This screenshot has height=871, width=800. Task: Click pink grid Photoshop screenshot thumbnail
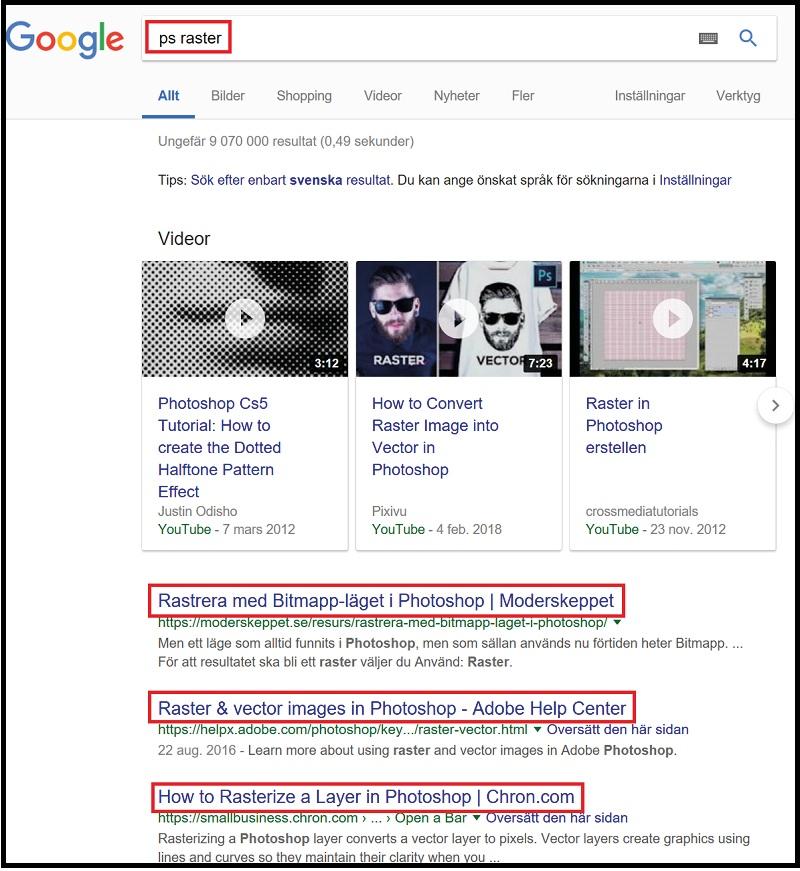pos(673,319)
